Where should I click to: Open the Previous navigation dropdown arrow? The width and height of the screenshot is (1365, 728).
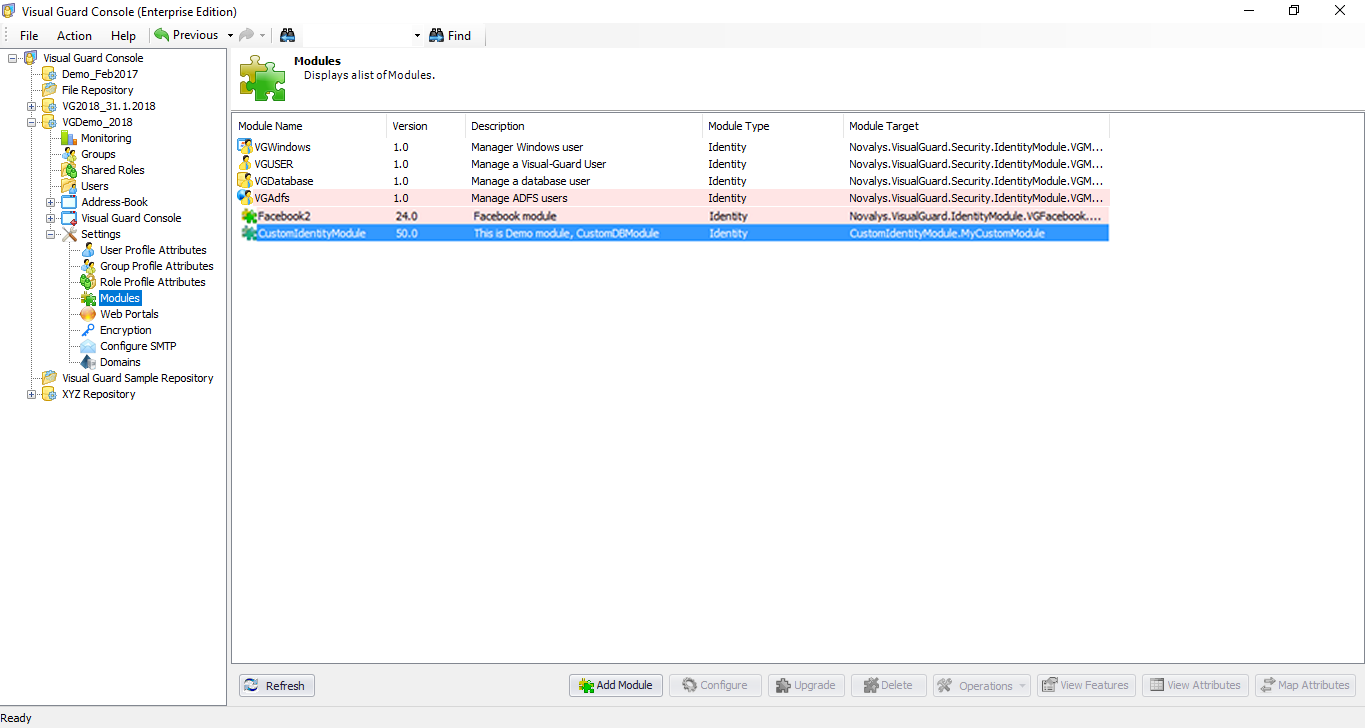[x=229, y=35]
